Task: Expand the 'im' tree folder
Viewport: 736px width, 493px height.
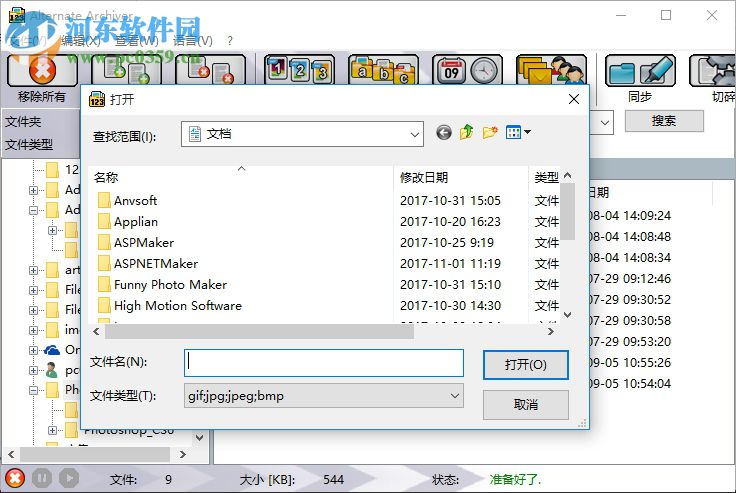Action: coord(33,330)
